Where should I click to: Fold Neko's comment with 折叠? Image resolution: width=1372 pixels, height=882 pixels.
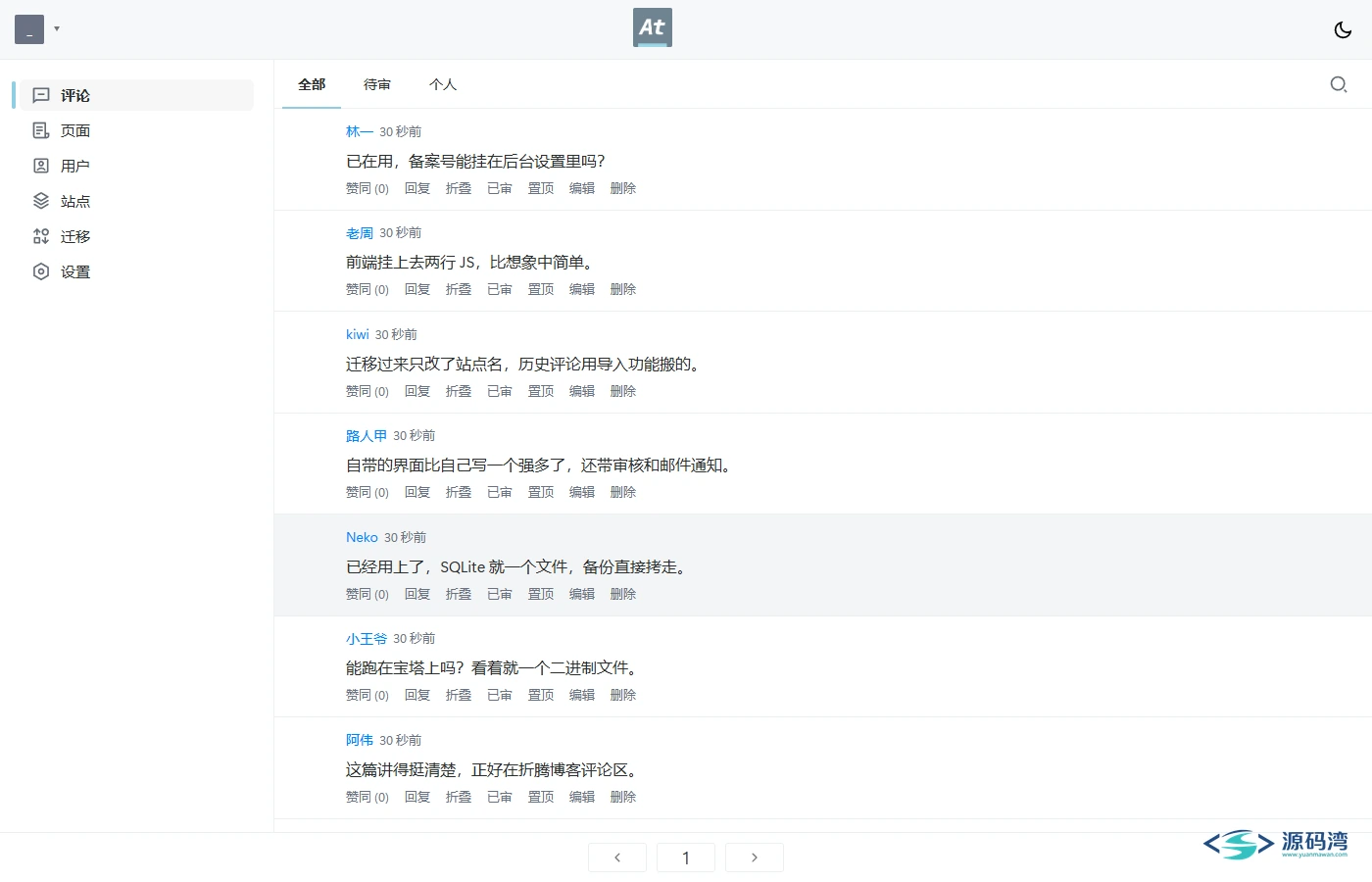click(x=459, y=594)
